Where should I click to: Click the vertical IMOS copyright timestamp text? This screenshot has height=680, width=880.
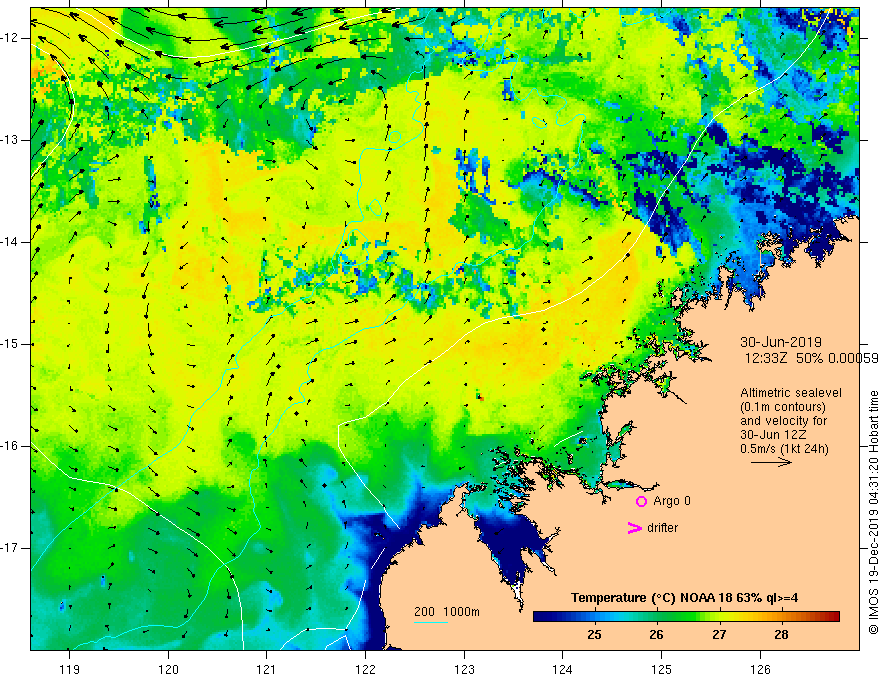[x=873, y=512]
